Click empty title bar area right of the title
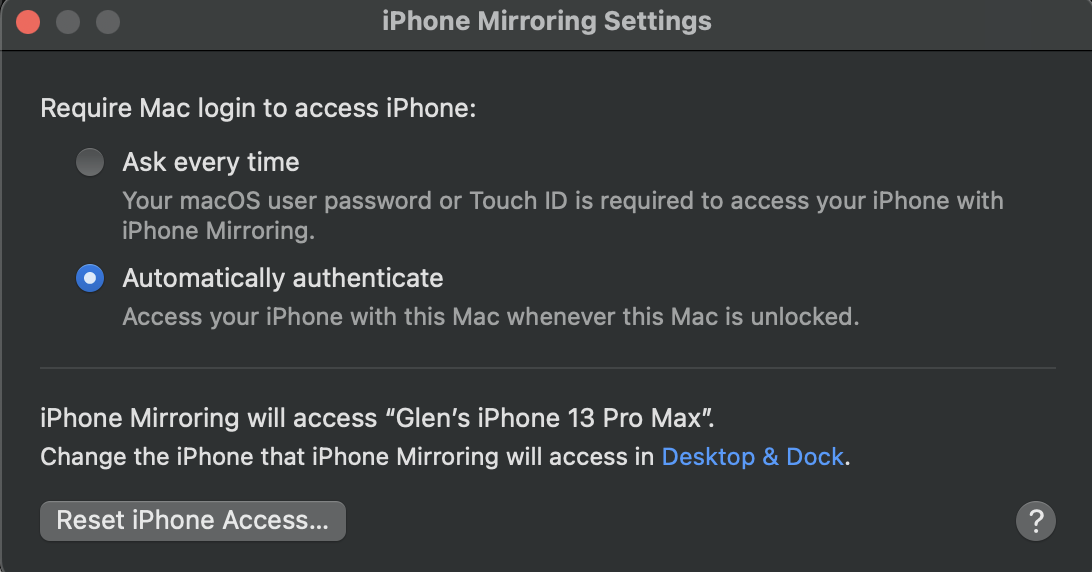 900,21
